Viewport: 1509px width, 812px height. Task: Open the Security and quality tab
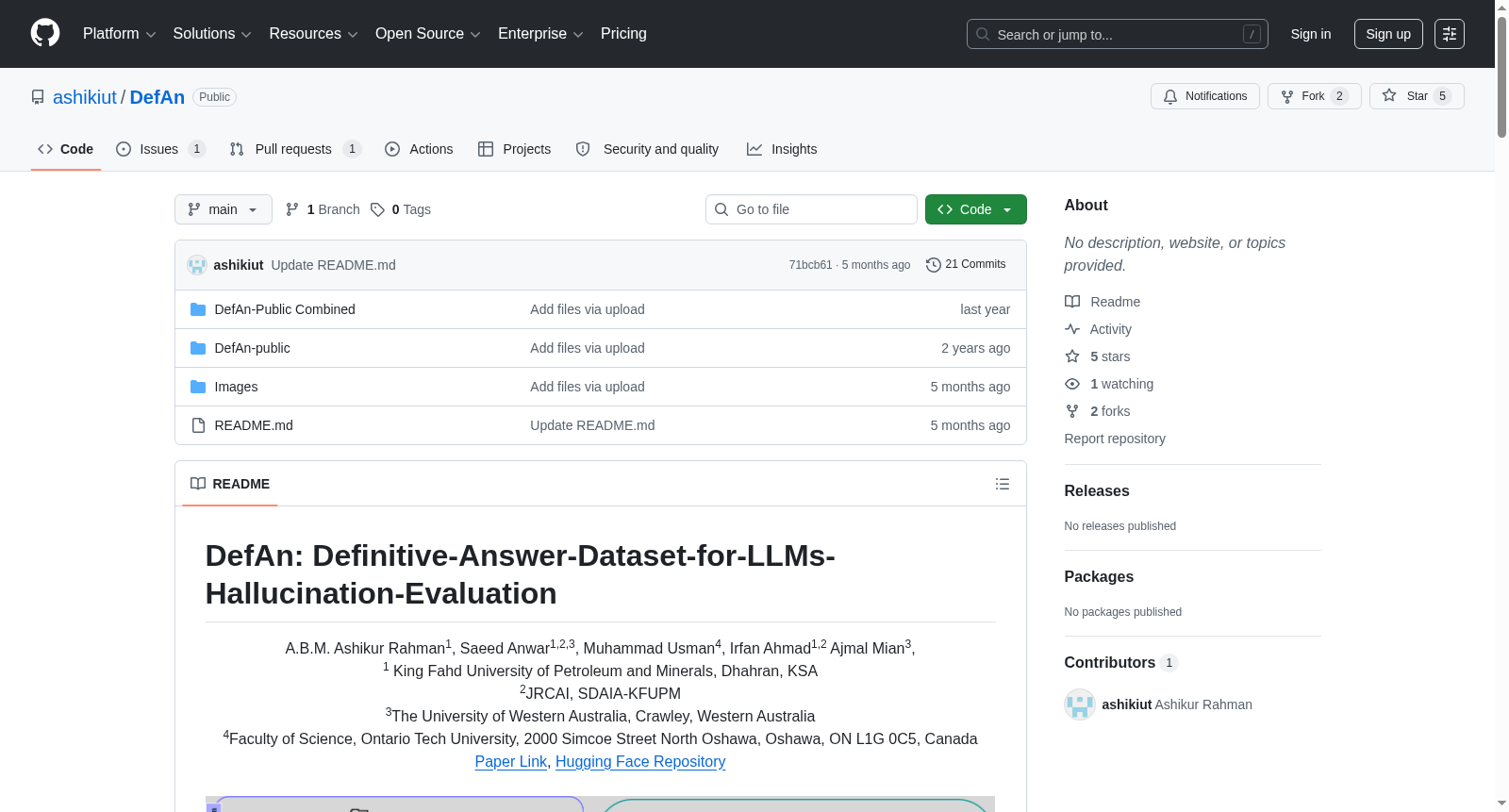pos(648,149)
